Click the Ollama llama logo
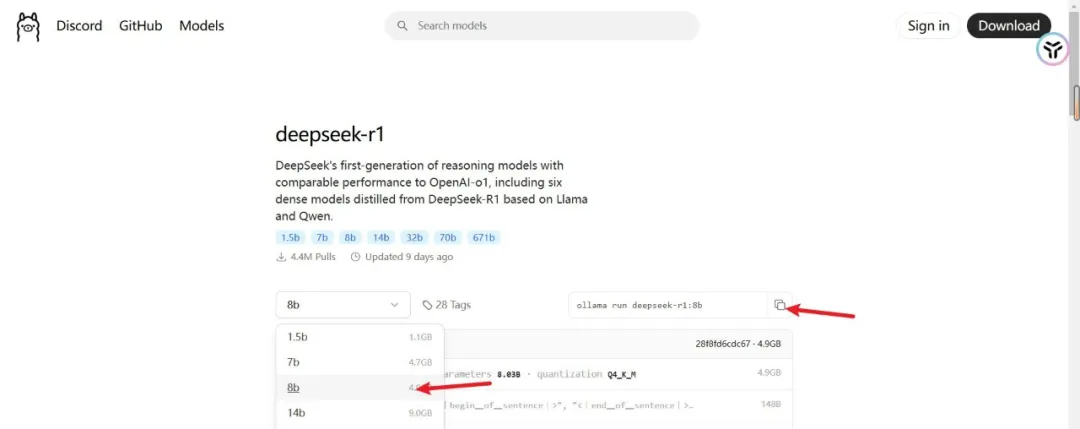This screenshot has height=429, width=1080. 27,26
